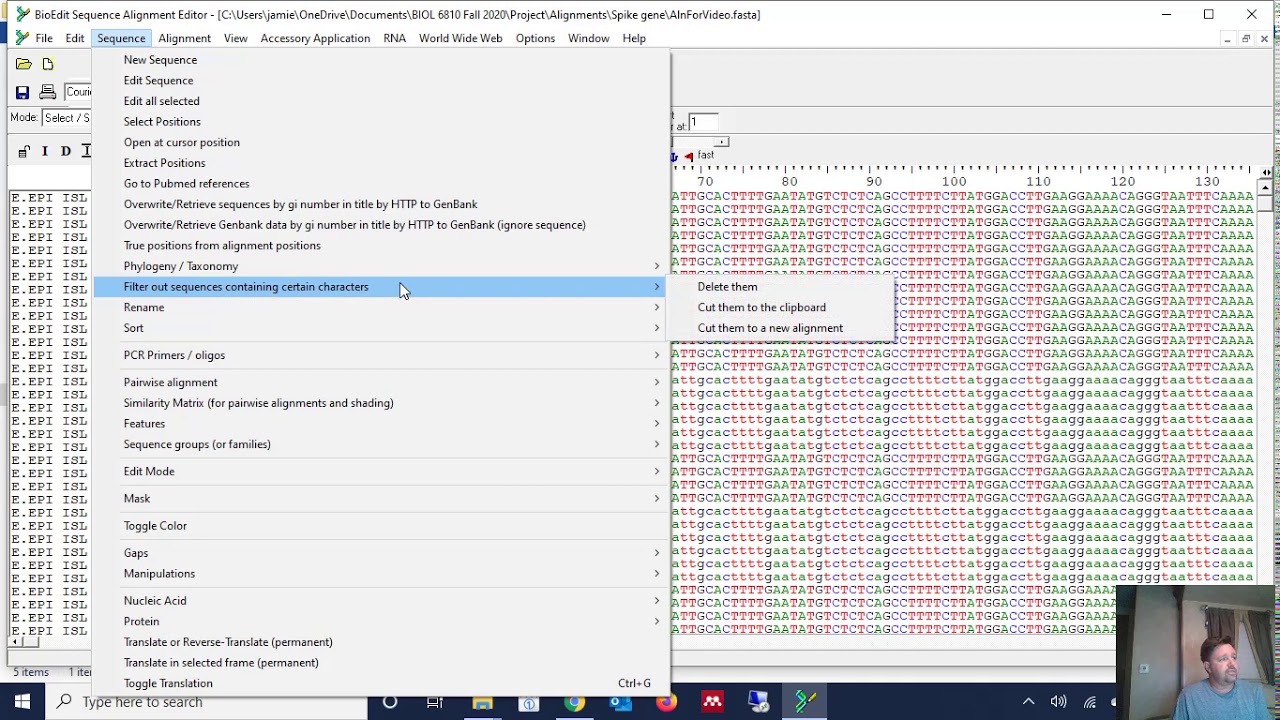Click the red-blue 'I' insert icon
The image size is (1280, 720).
click(x=44, y=151)
